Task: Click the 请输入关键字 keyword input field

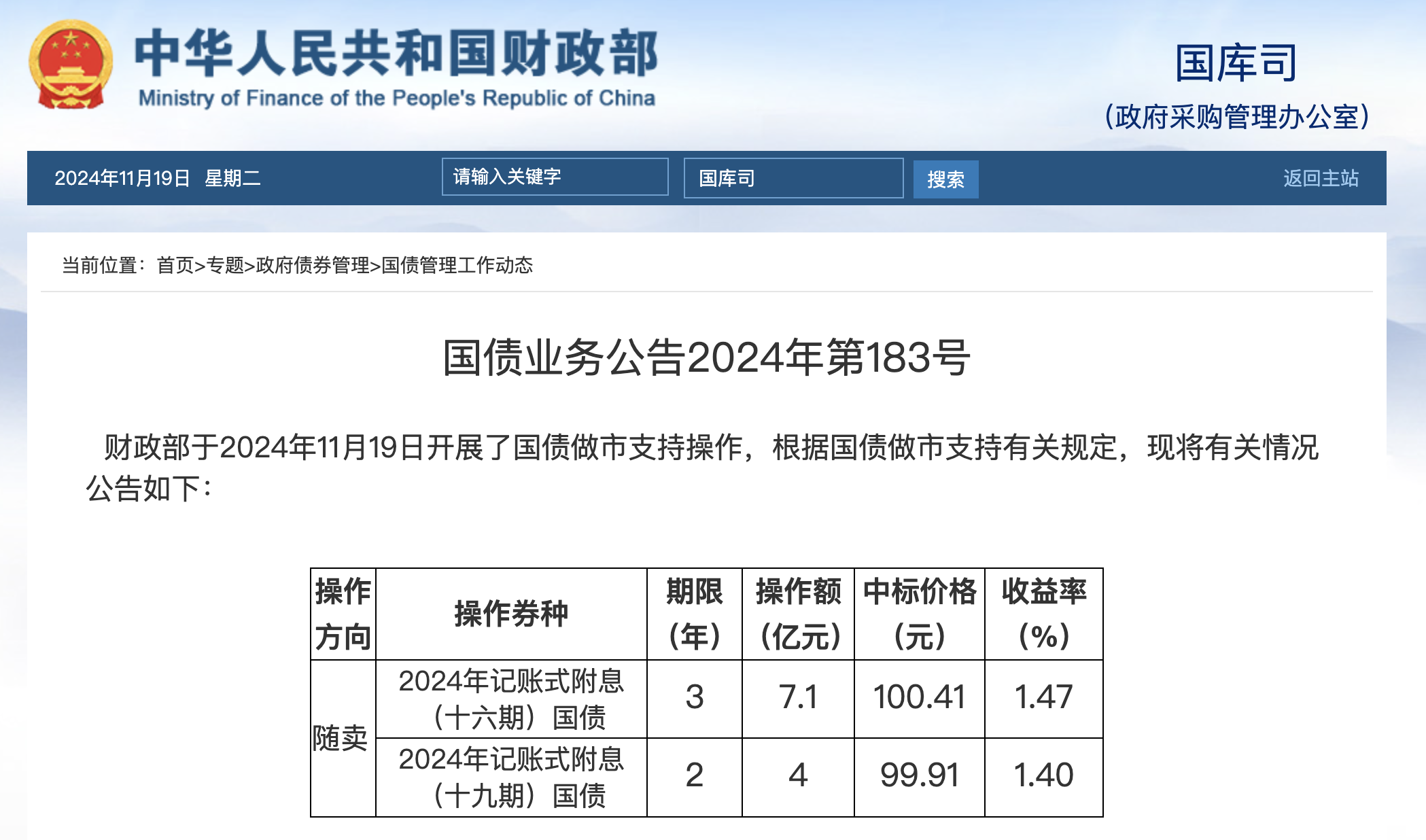Action: click(x=554, y=177)
